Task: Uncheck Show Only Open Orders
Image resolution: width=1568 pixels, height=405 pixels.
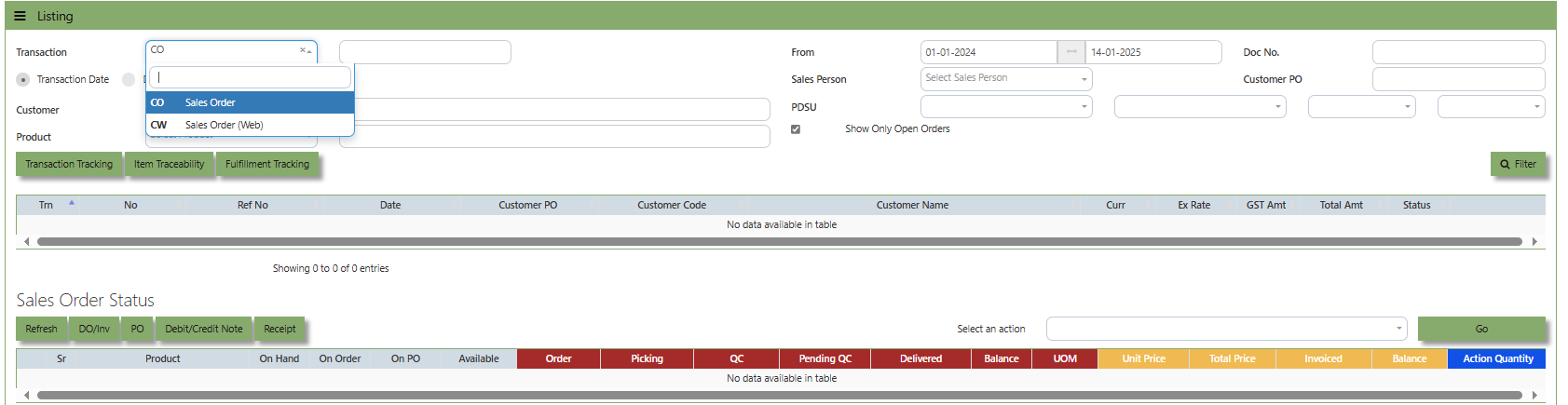Action: coord(796,129)
